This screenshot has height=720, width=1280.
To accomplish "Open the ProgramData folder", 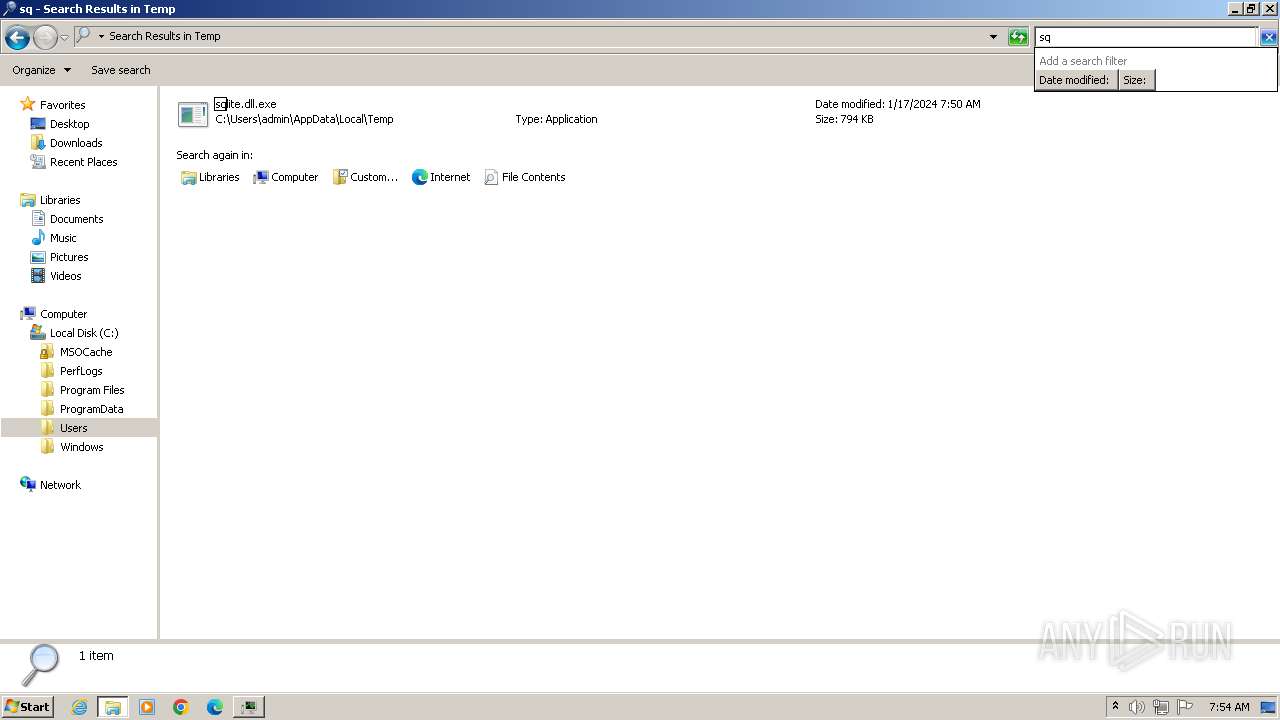I will coord(91,409).
